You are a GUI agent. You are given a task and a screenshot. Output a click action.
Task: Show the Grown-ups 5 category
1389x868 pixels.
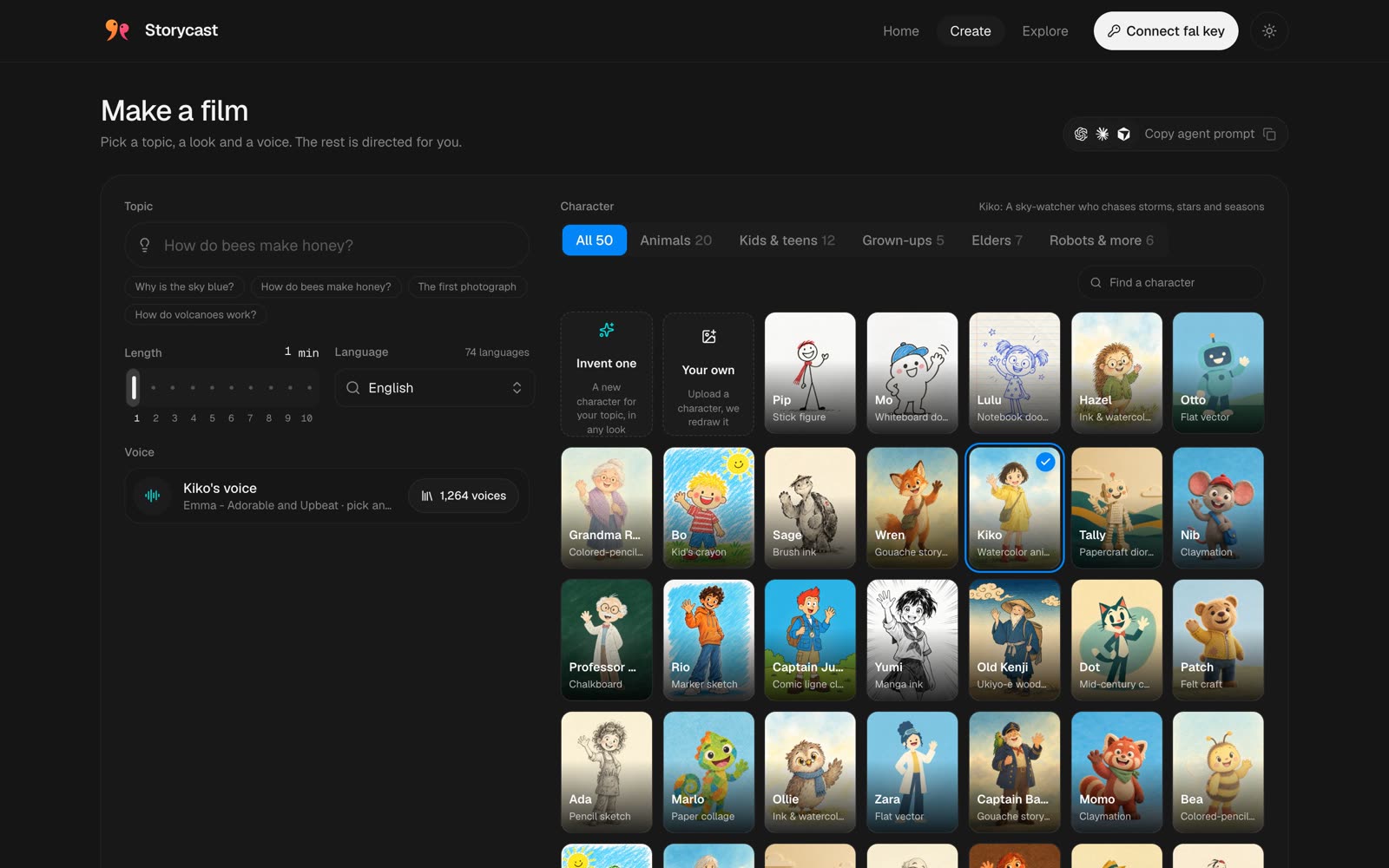coord(903,240)
